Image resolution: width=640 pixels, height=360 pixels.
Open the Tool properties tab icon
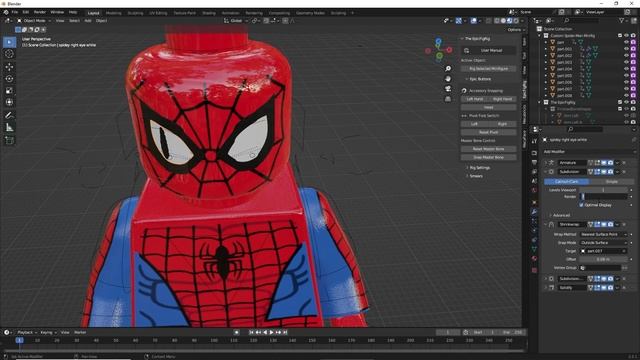click(534, 141)
